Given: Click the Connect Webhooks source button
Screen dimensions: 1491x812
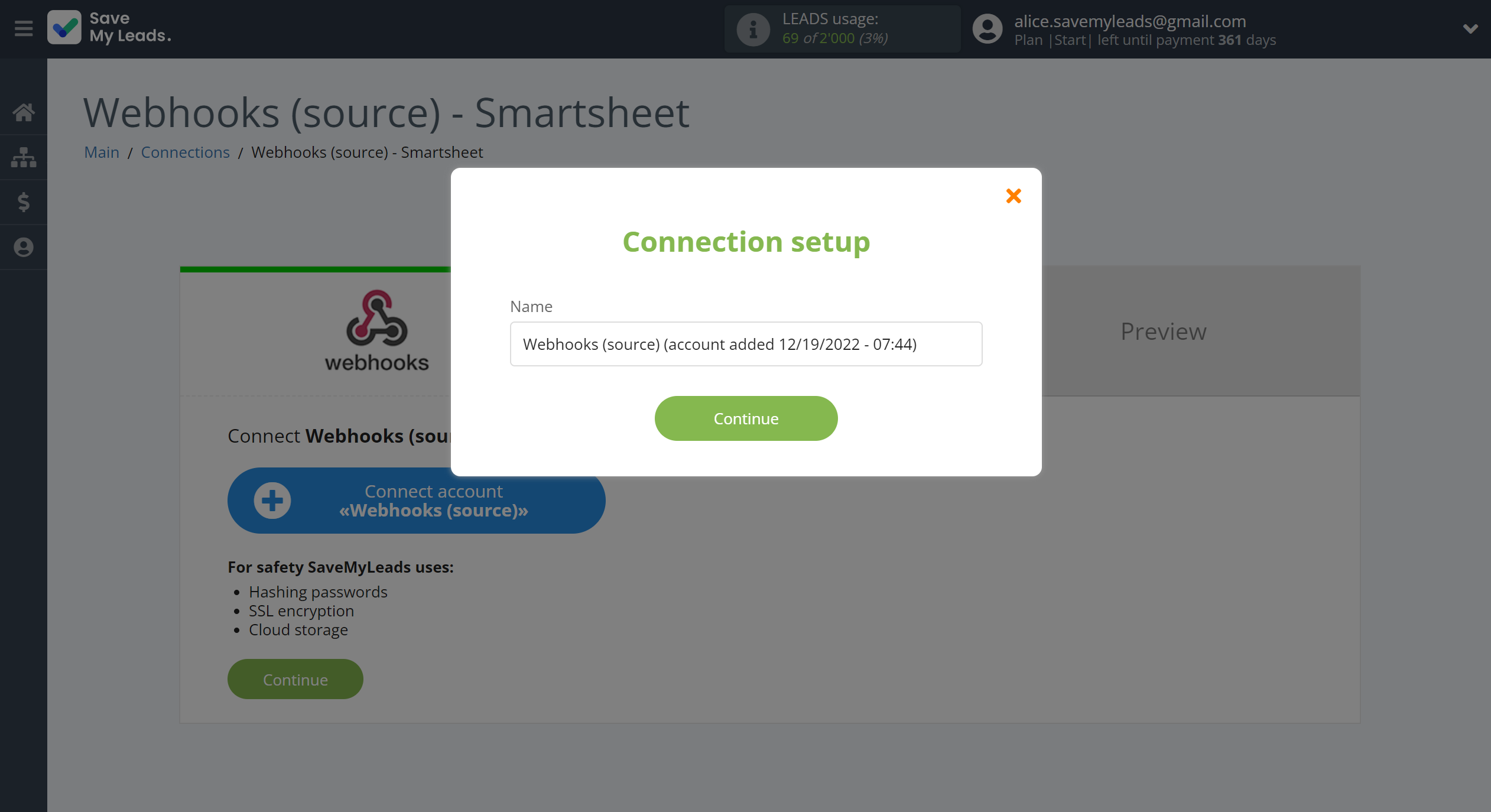Looking at the screenshot, I should tap(416, 500).
